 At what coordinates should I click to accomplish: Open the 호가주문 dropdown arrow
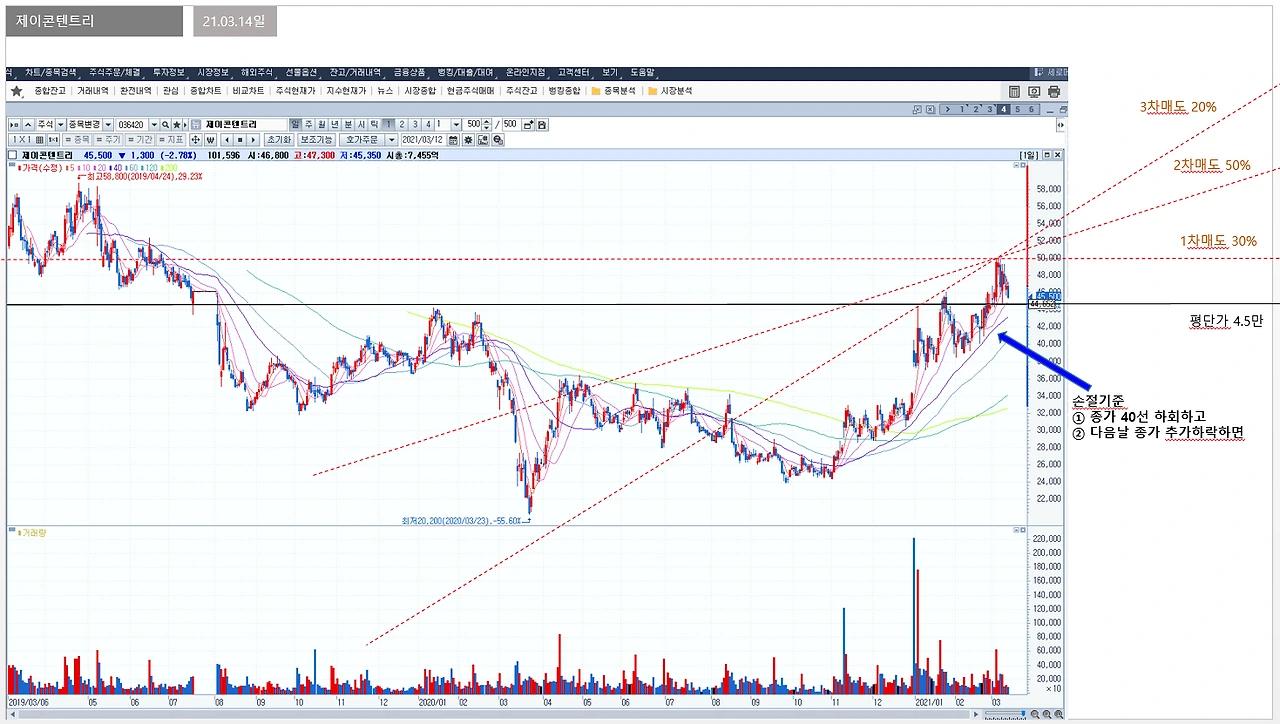point(391,140)
